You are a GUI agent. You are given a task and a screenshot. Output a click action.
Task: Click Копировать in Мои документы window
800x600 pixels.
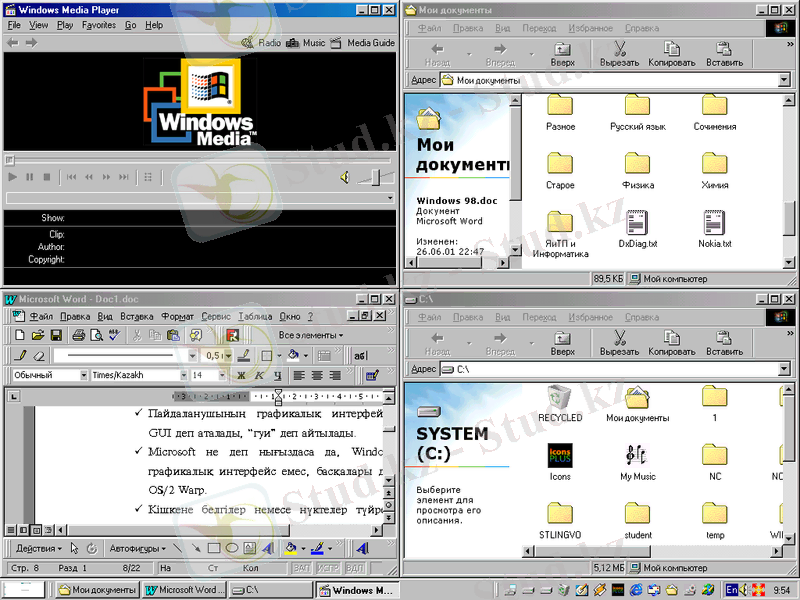pyautogui.click(x=671, y=54)
